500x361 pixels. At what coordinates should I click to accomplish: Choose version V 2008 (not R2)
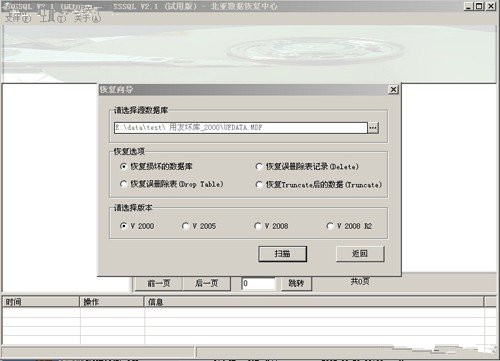coord(271,226)
